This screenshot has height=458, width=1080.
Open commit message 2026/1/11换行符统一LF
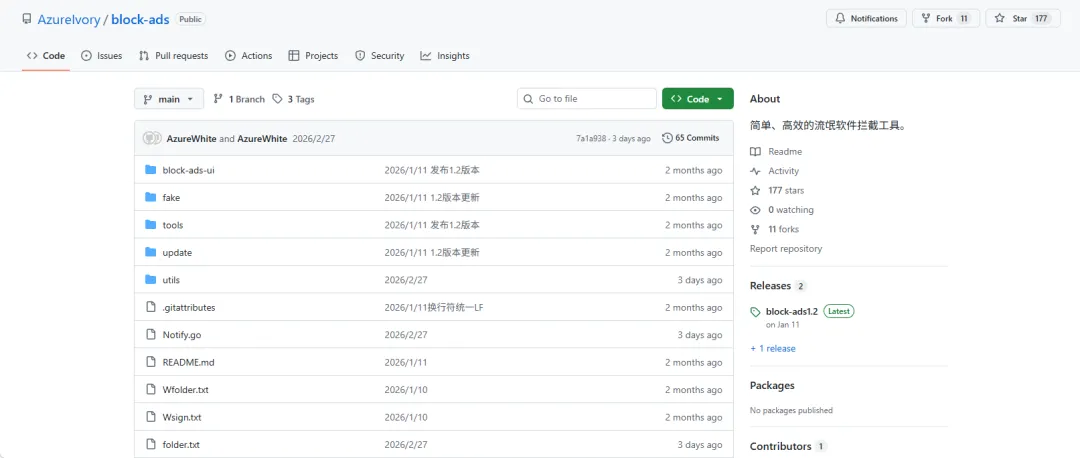(434, 307)
